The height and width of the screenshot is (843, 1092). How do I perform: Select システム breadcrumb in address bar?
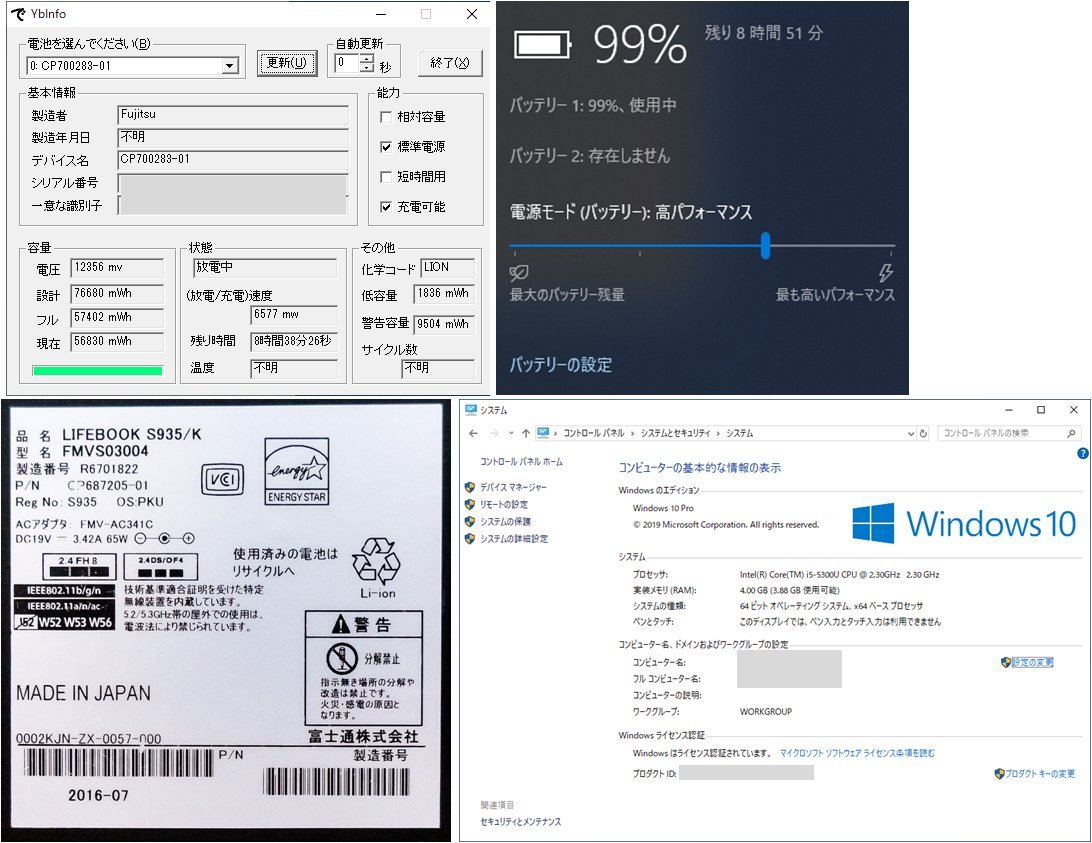coord(740,433)
